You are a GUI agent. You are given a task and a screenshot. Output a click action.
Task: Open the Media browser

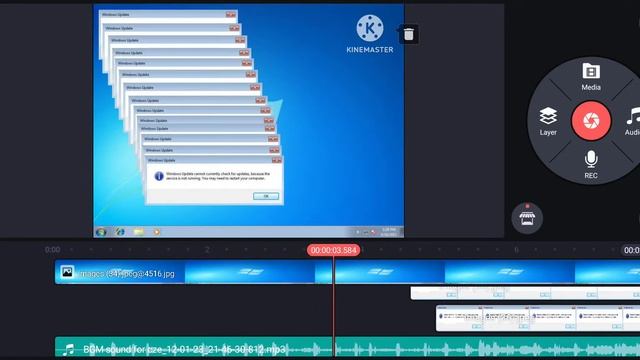[x=591, y=77]
